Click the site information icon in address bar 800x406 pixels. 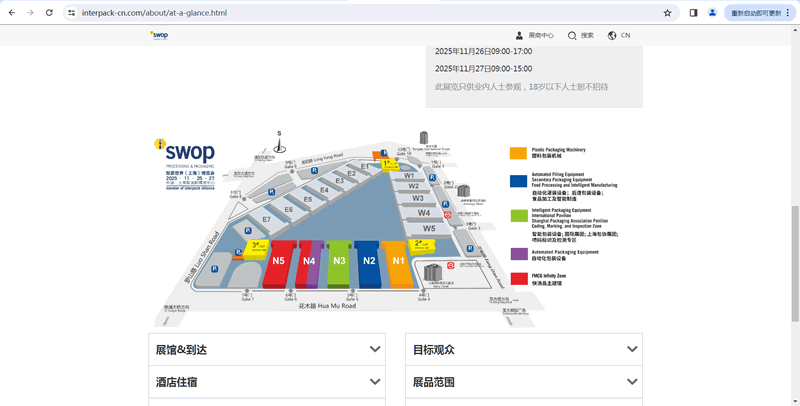[x=72, y=13]
